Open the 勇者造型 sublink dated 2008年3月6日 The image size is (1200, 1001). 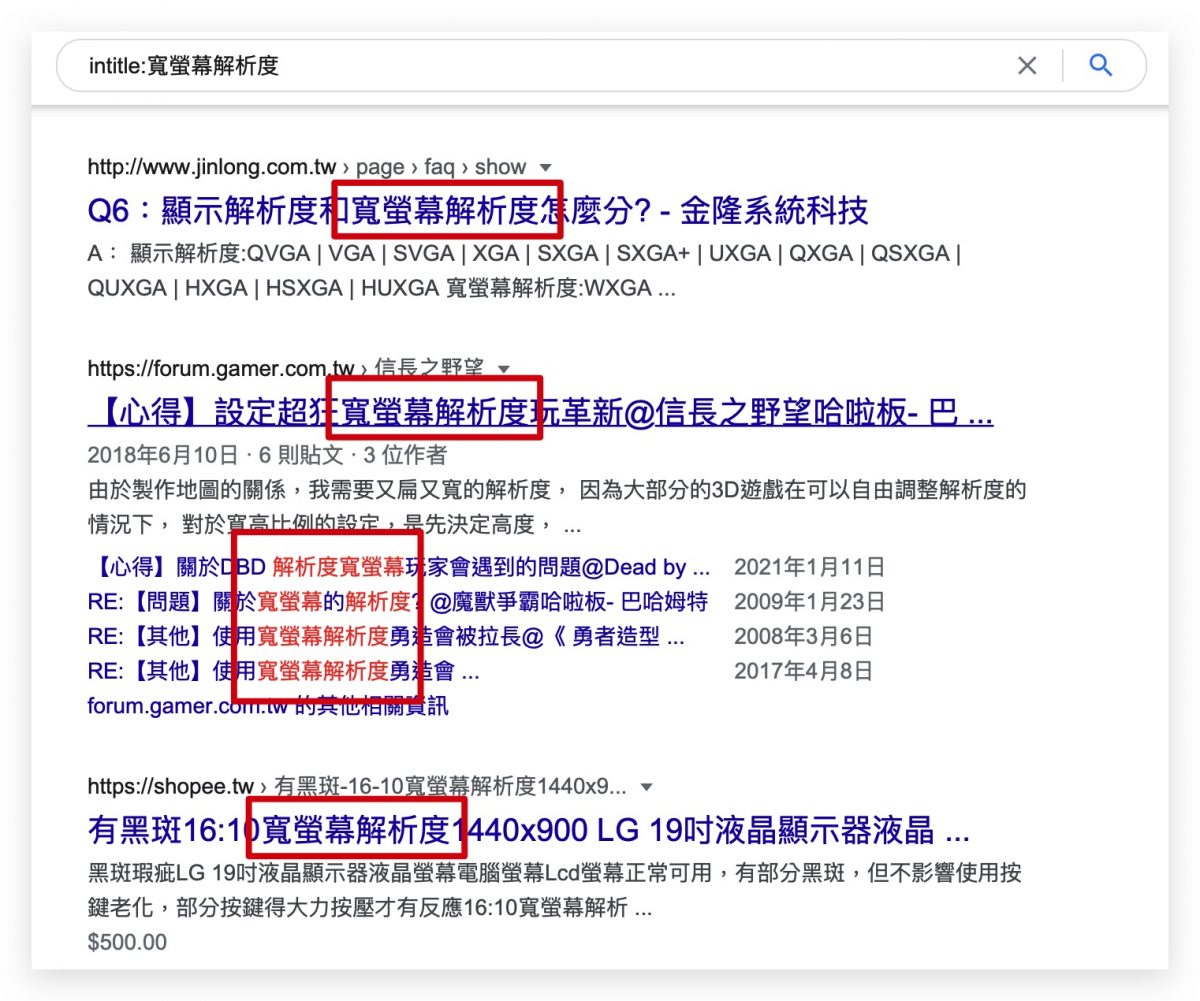click(386, 636)
